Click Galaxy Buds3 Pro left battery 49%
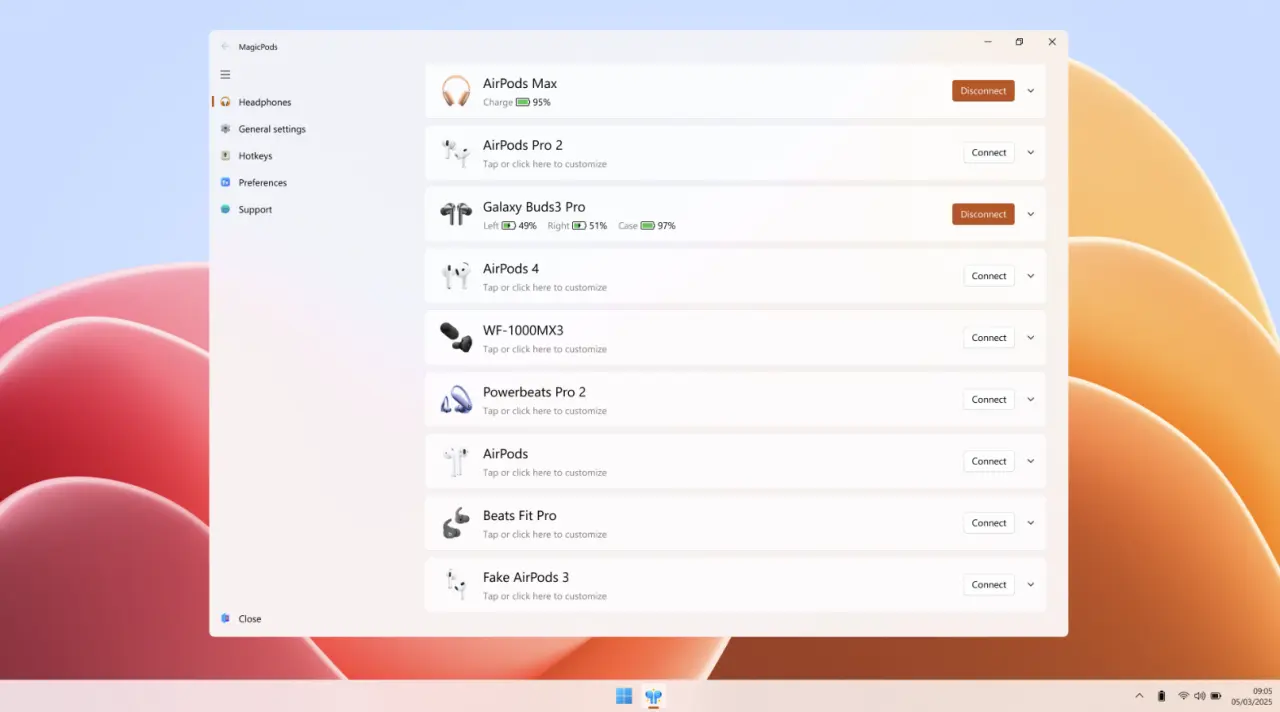Image resolution: width=1280 pixels, height=712 pixels. click(510, 226)
